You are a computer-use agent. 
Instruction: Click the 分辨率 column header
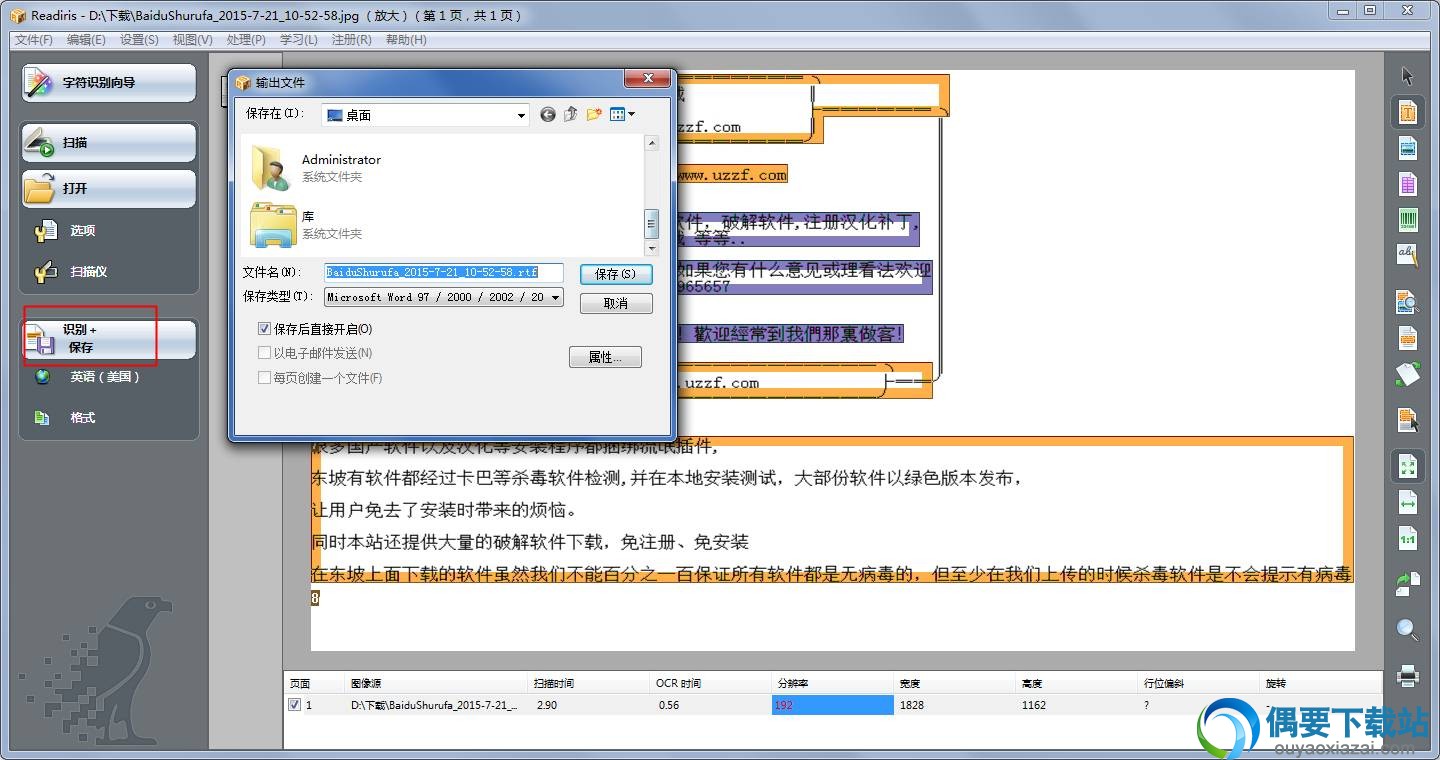click(833, 684)
